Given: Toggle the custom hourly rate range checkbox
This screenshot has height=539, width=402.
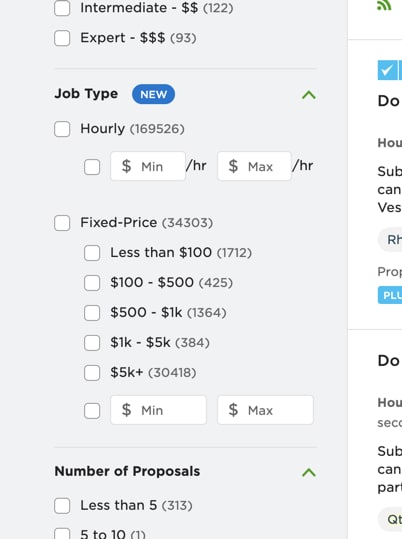Looking at the screenshot, I should coord(92,167).
